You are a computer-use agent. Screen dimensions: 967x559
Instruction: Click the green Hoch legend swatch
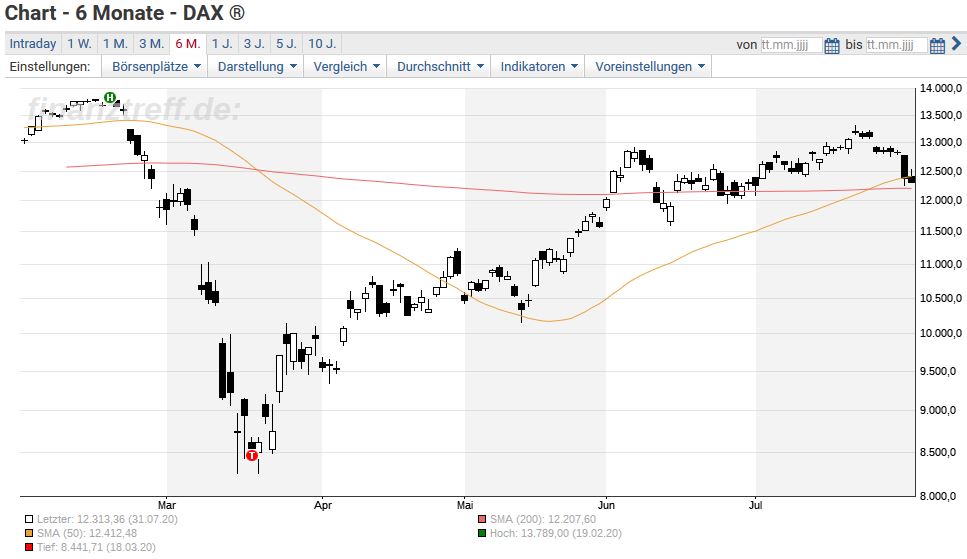click(482, 533)
